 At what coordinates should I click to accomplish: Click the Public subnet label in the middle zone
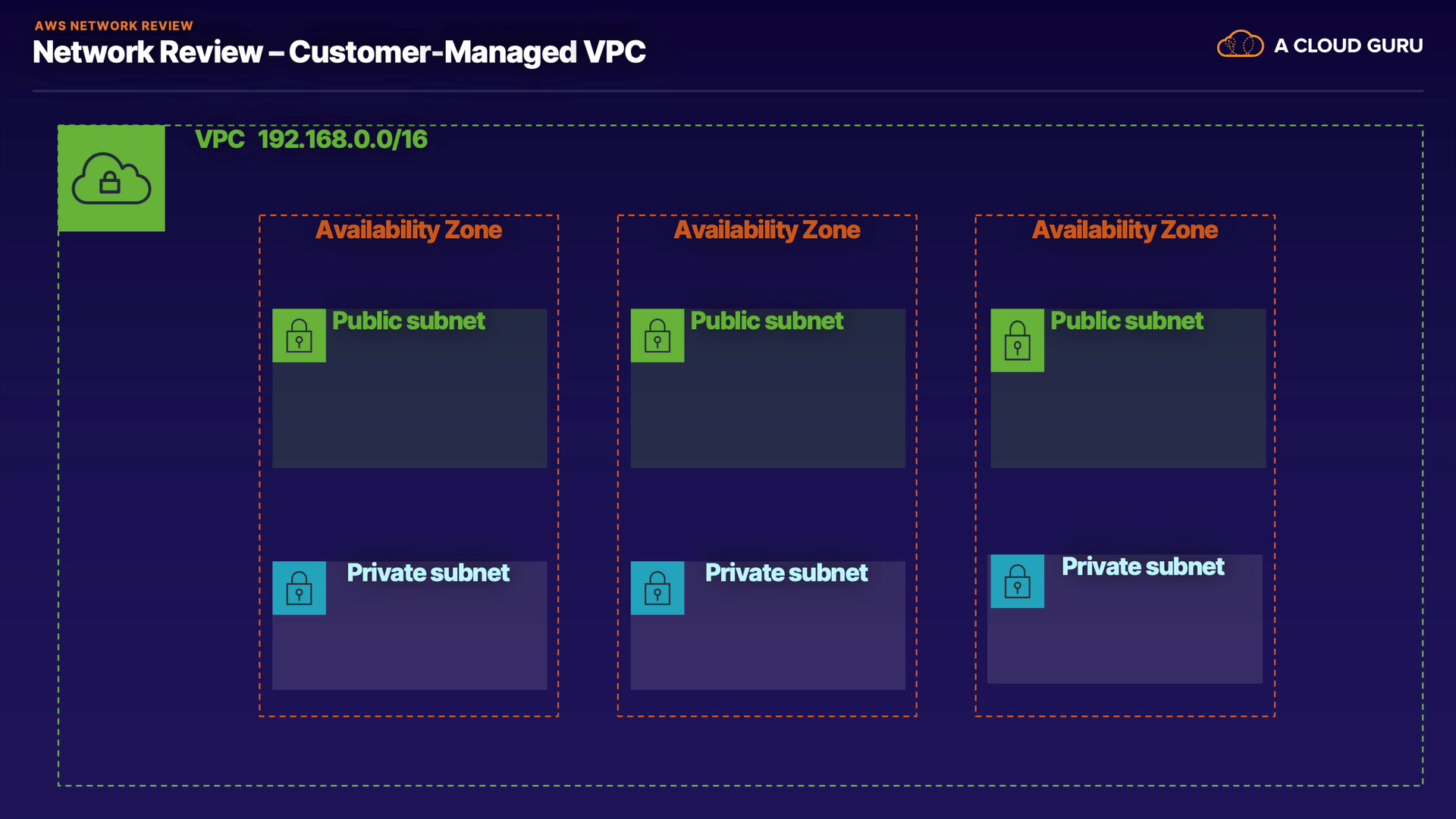coord(767,321)
